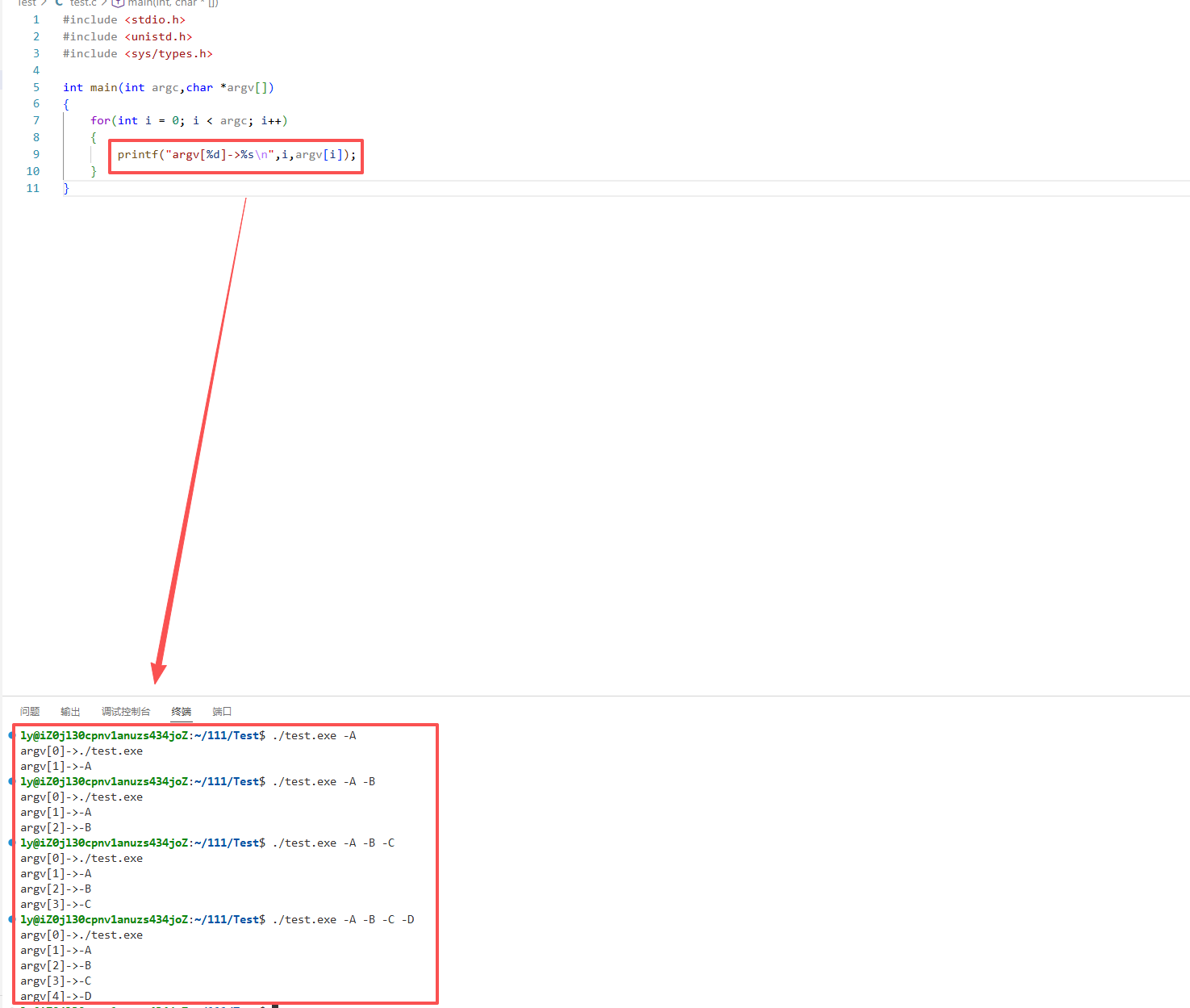This screenshot has height=1008, width=1190.
Task: Click the opening brace on line 8
Action: [x=94, y=137]
